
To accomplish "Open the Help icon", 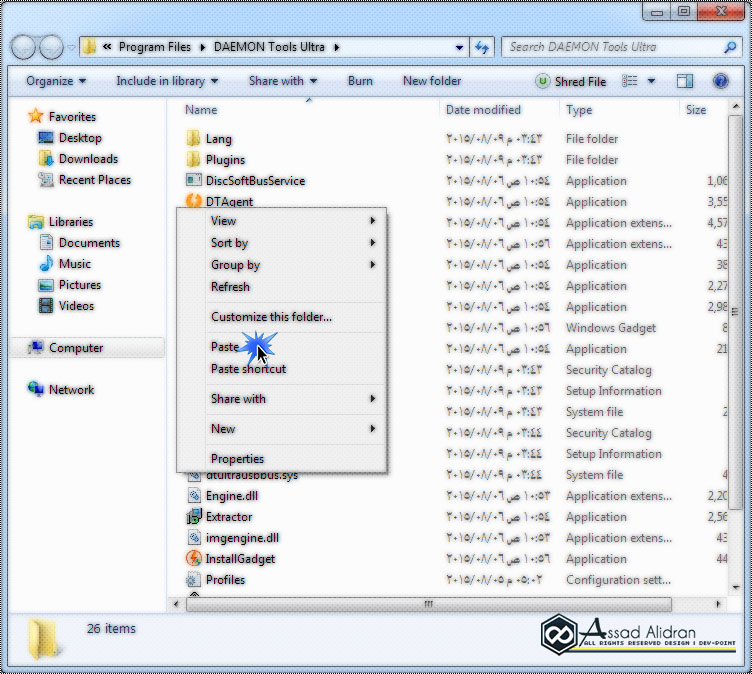I will click(x=720, y=81).
